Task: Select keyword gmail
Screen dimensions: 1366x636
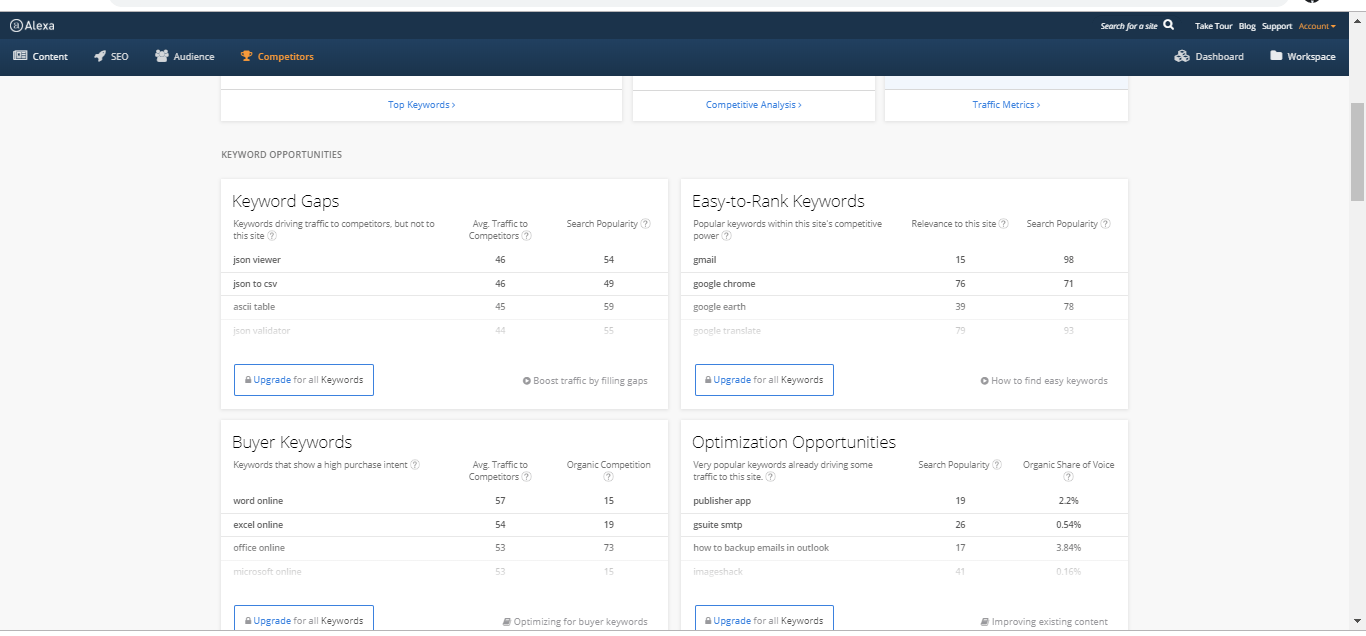Action: [705, 260]
